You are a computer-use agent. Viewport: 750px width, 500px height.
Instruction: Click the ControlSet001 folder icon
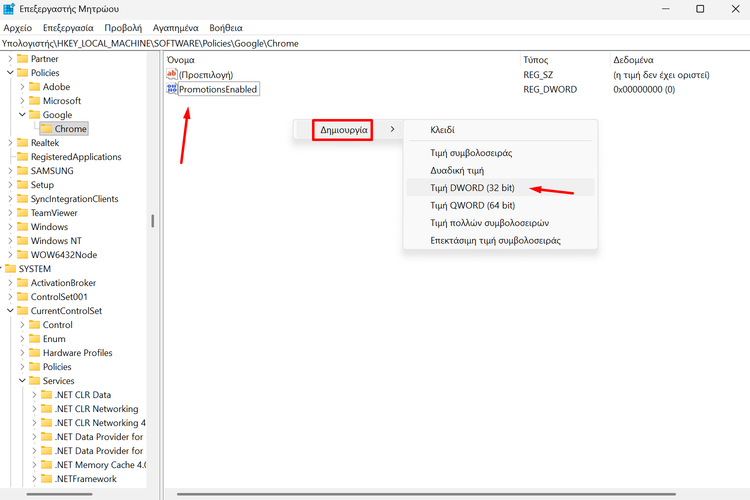[22, 297]
